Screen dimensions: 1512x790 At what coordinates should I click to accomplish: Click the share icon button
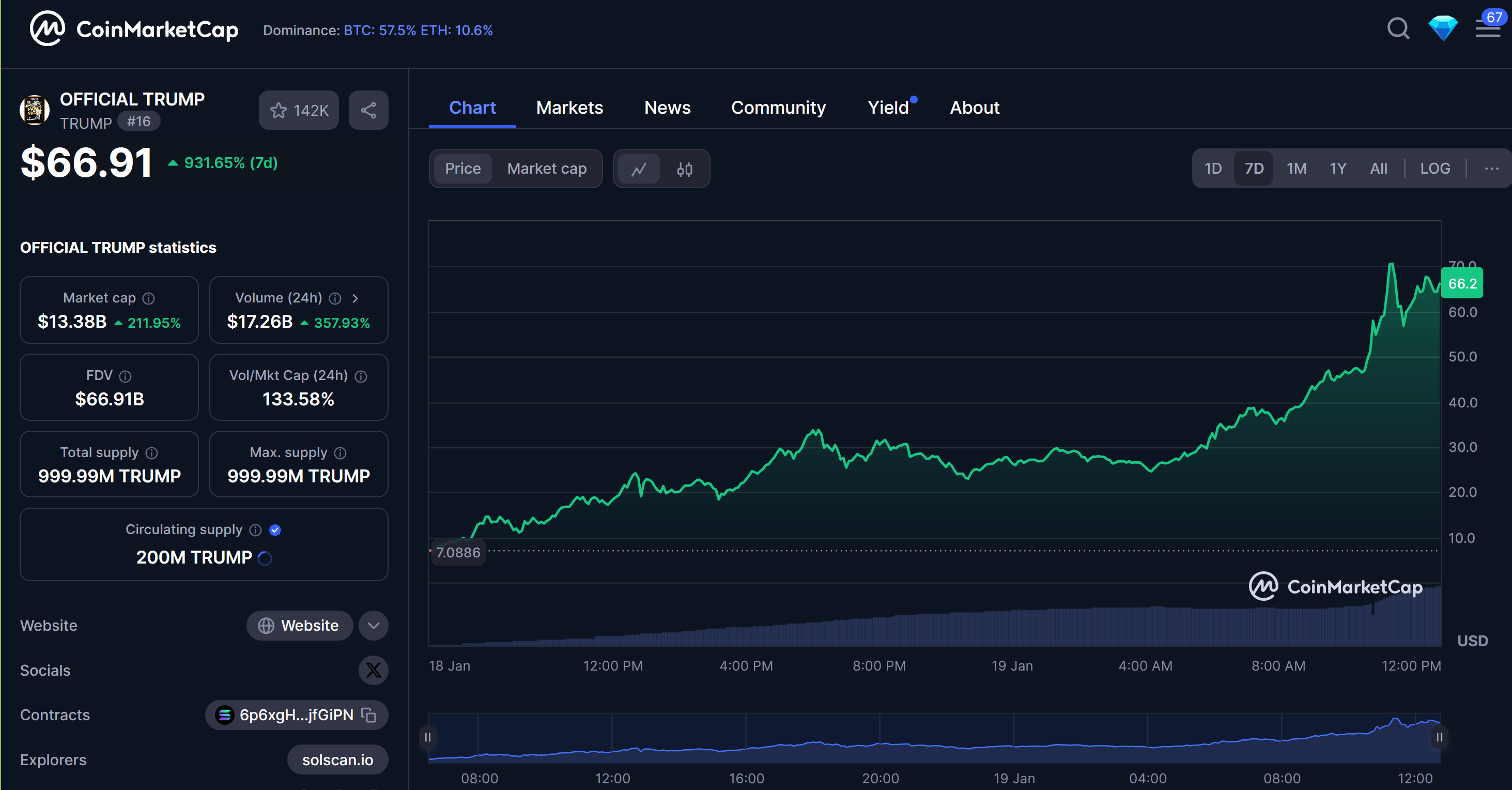point(368,110)
